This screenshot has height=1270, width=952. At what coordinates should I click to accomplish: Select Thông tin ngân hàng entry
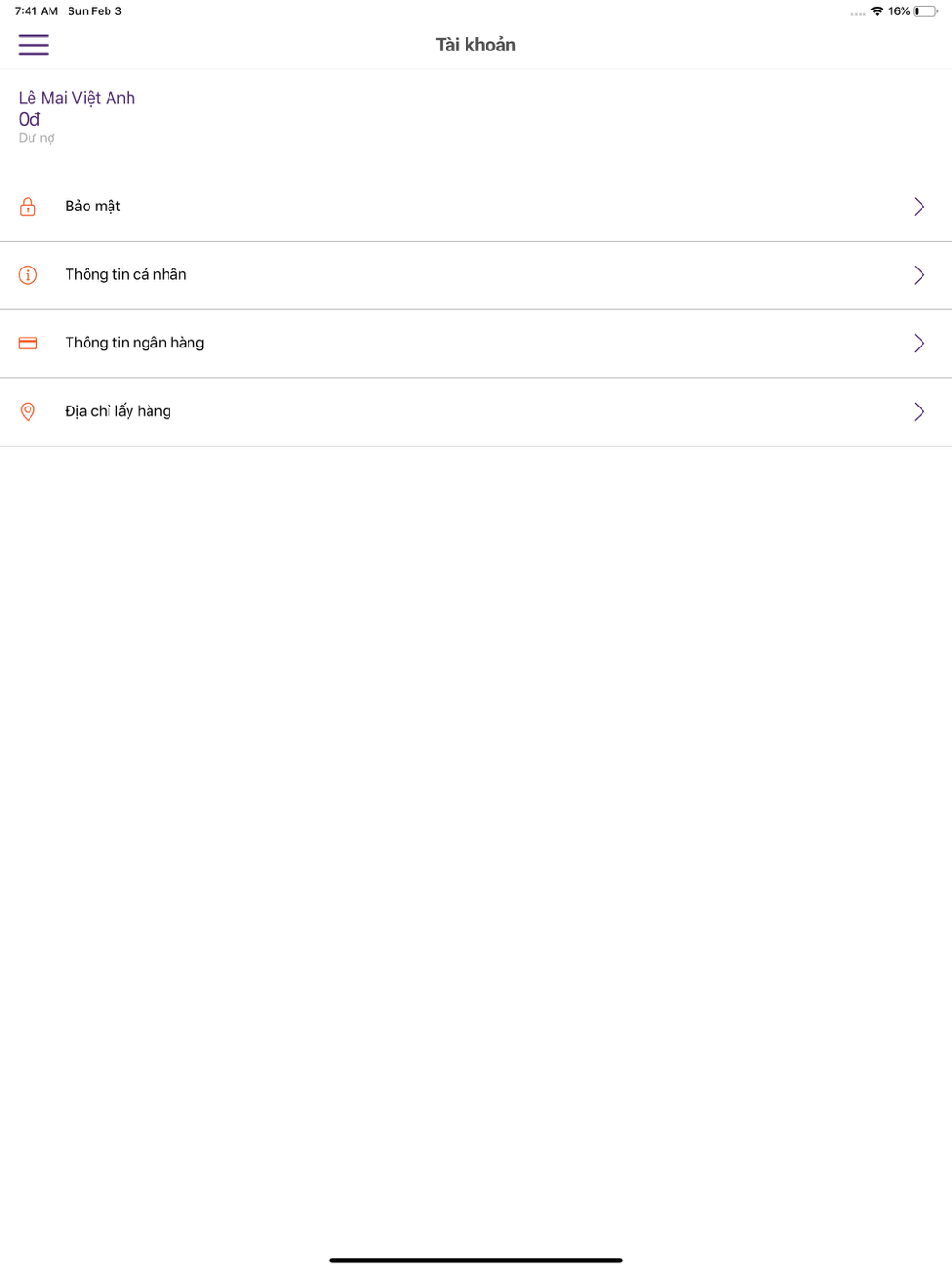coord(476,344)
